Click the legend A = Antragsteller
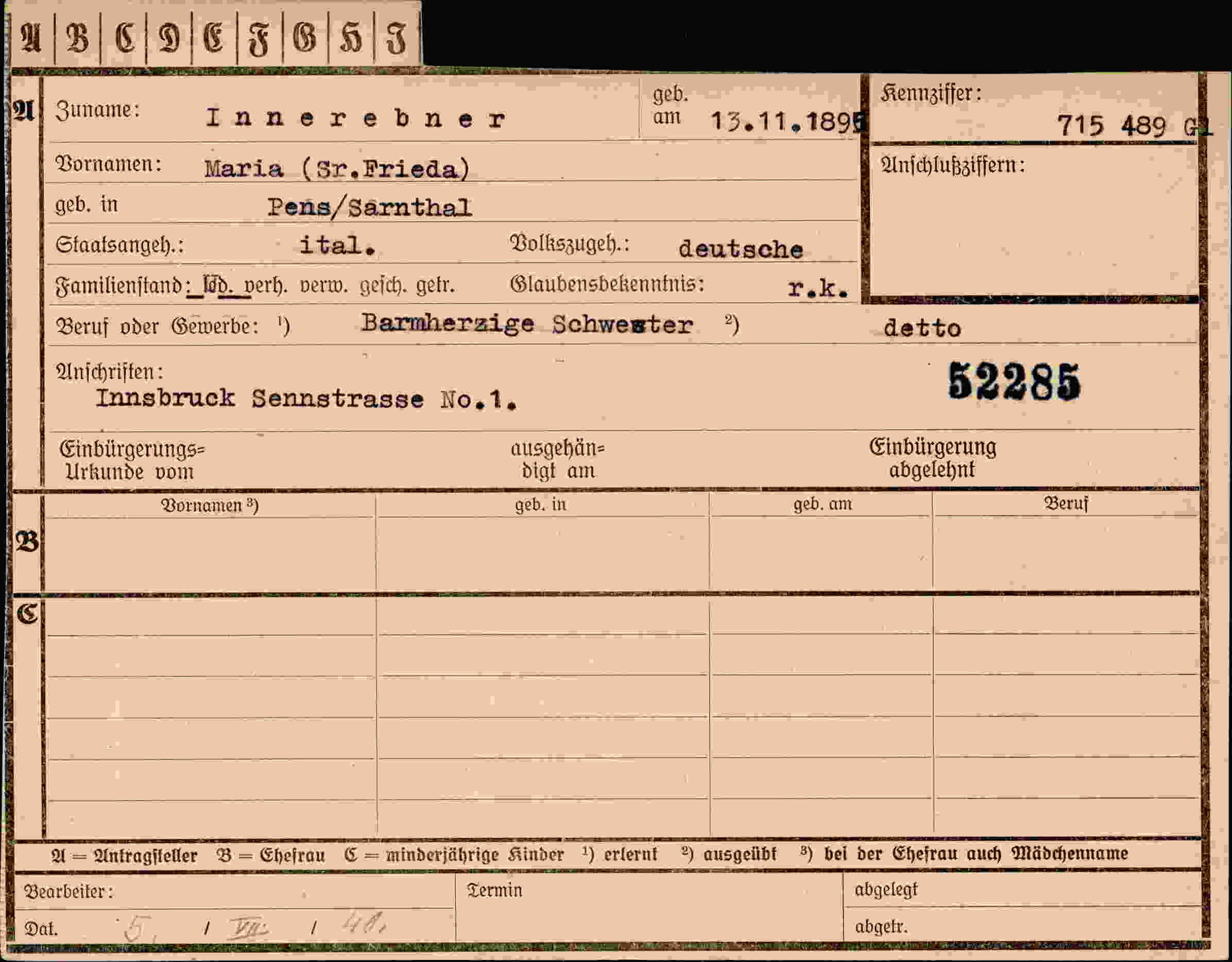This screenshot has width=1232, height=962. tap(125, 855)
